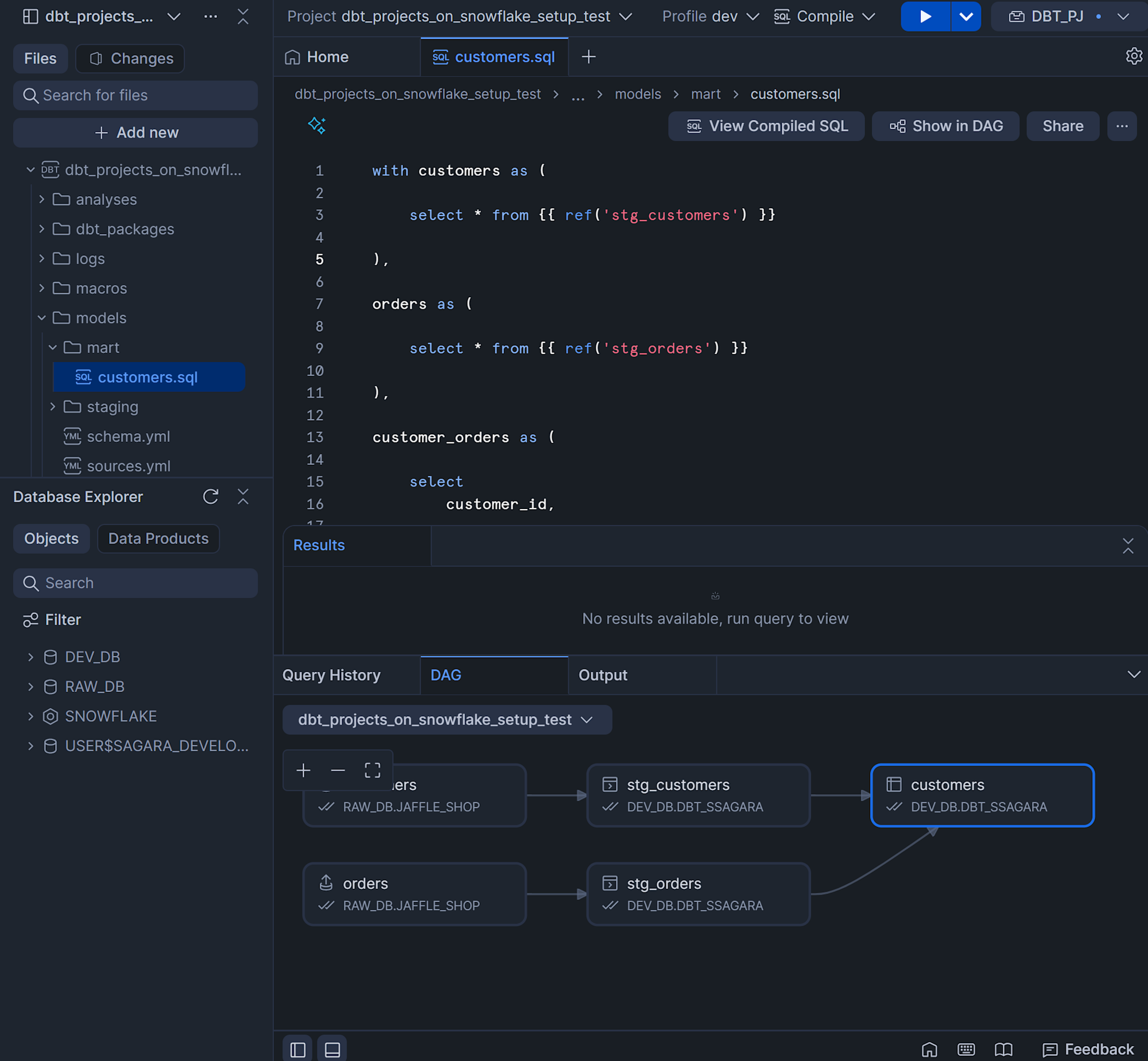1148x1061 pixels.
Task: Open editor settings gear icon
Action: tap(1133, 56)
